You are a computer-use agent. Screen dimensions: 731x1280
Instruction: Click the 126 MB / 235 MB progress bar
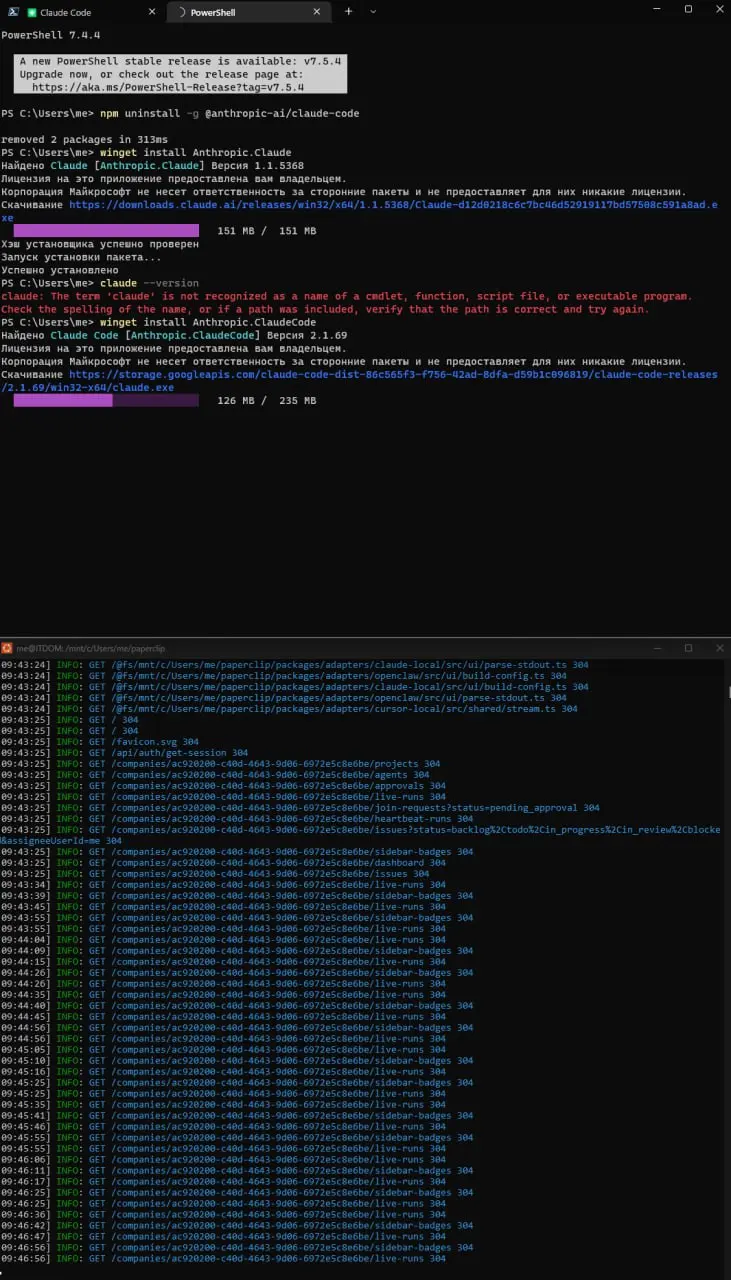click(106, 400)
